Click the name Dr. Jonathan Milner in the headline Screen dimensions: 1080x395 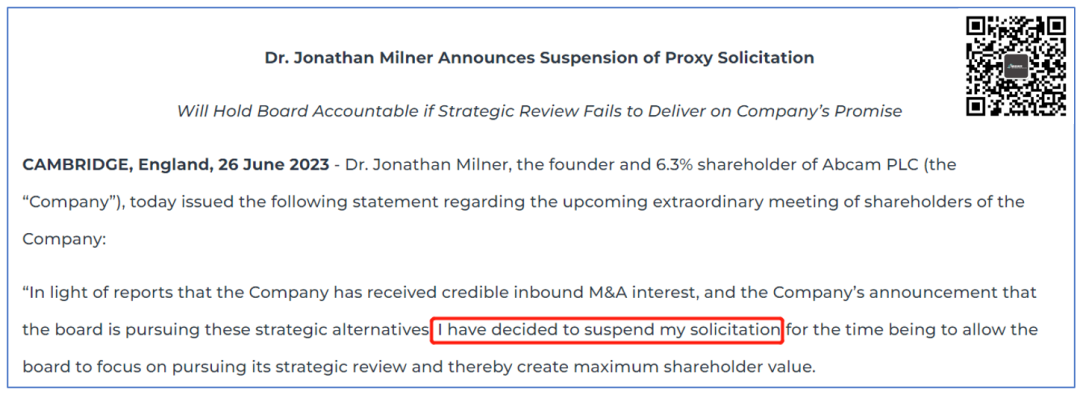point(349,58)
